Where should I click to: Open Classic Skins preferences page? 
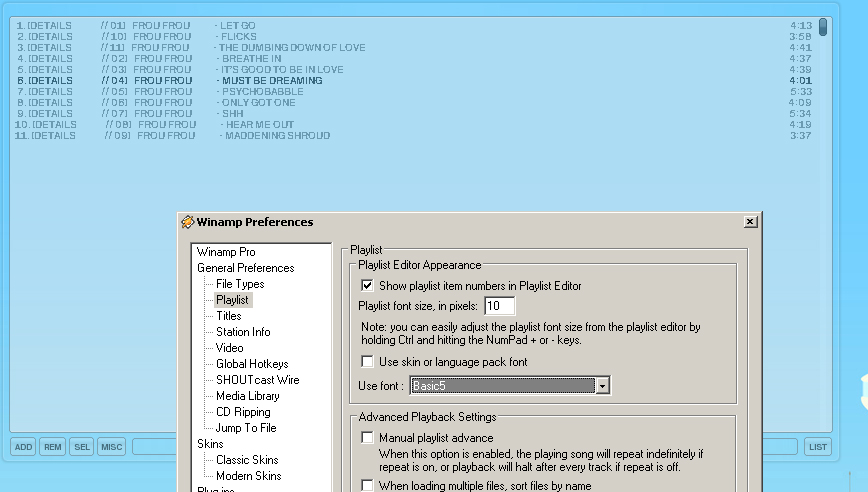coord(247,460)
